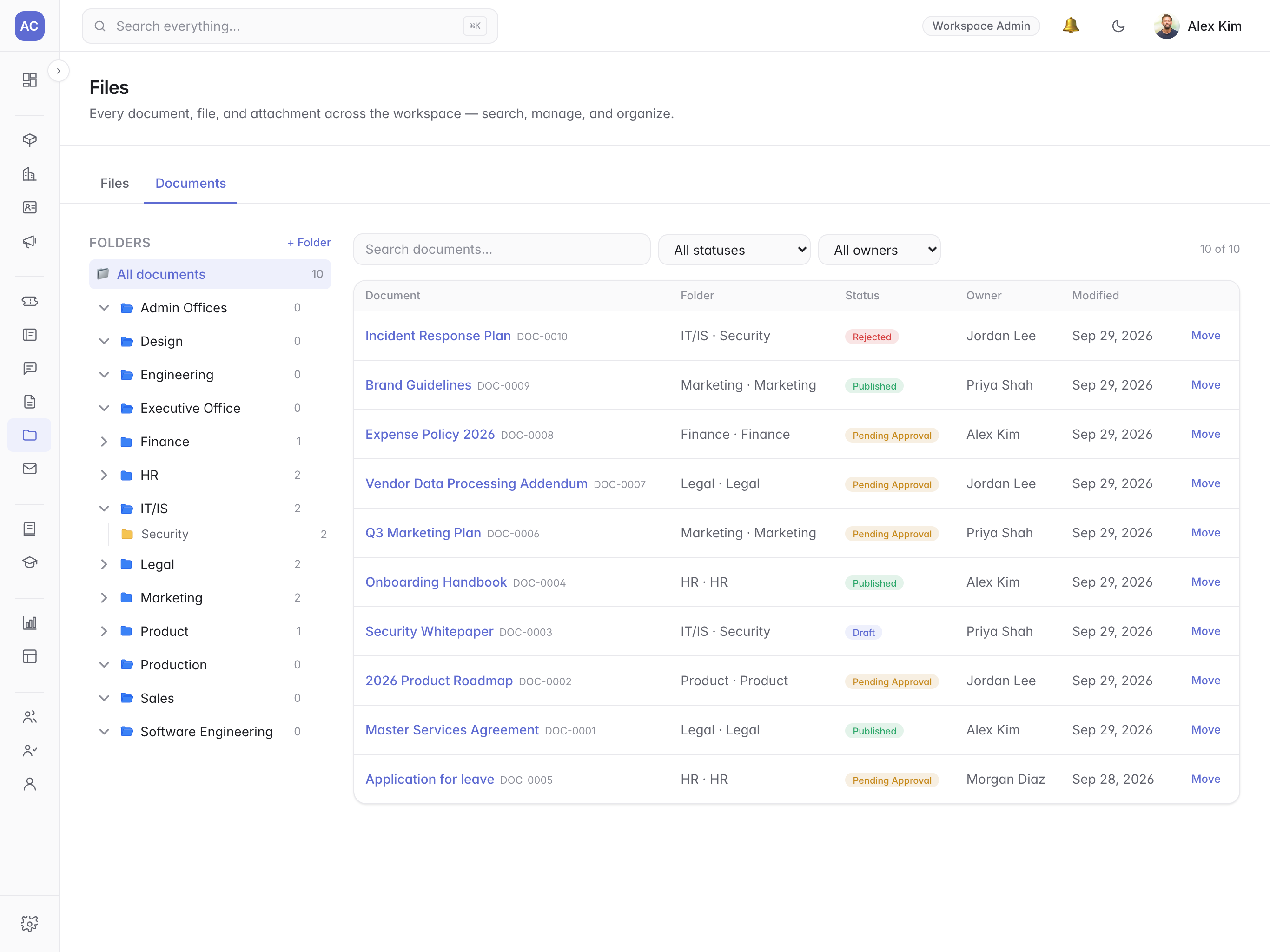Toggle Design folder chevron
Viewport: 1270px width, 952px height.
pos(104,341)
